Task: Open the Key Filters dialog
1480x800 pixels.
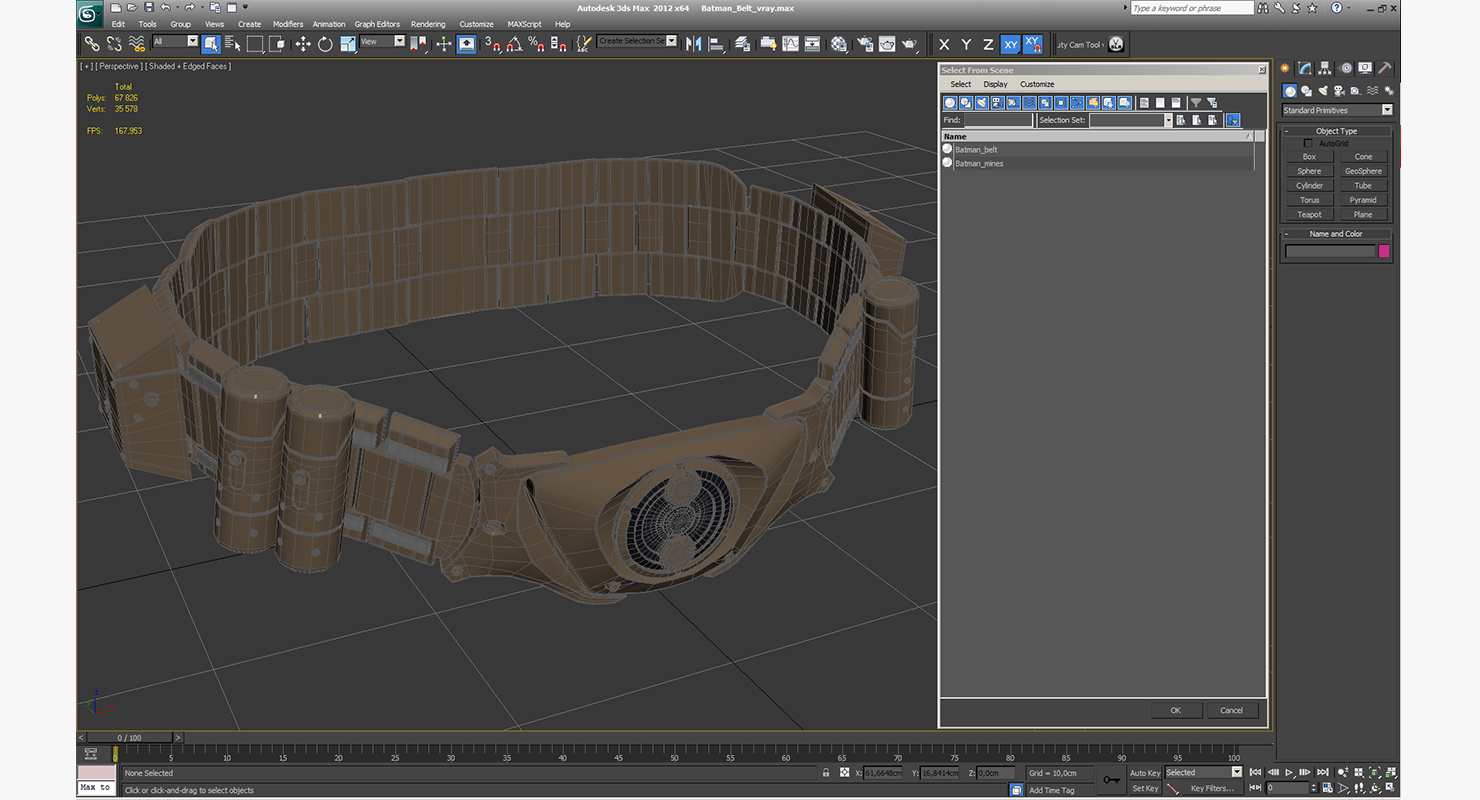Action: pos(1212,788)
